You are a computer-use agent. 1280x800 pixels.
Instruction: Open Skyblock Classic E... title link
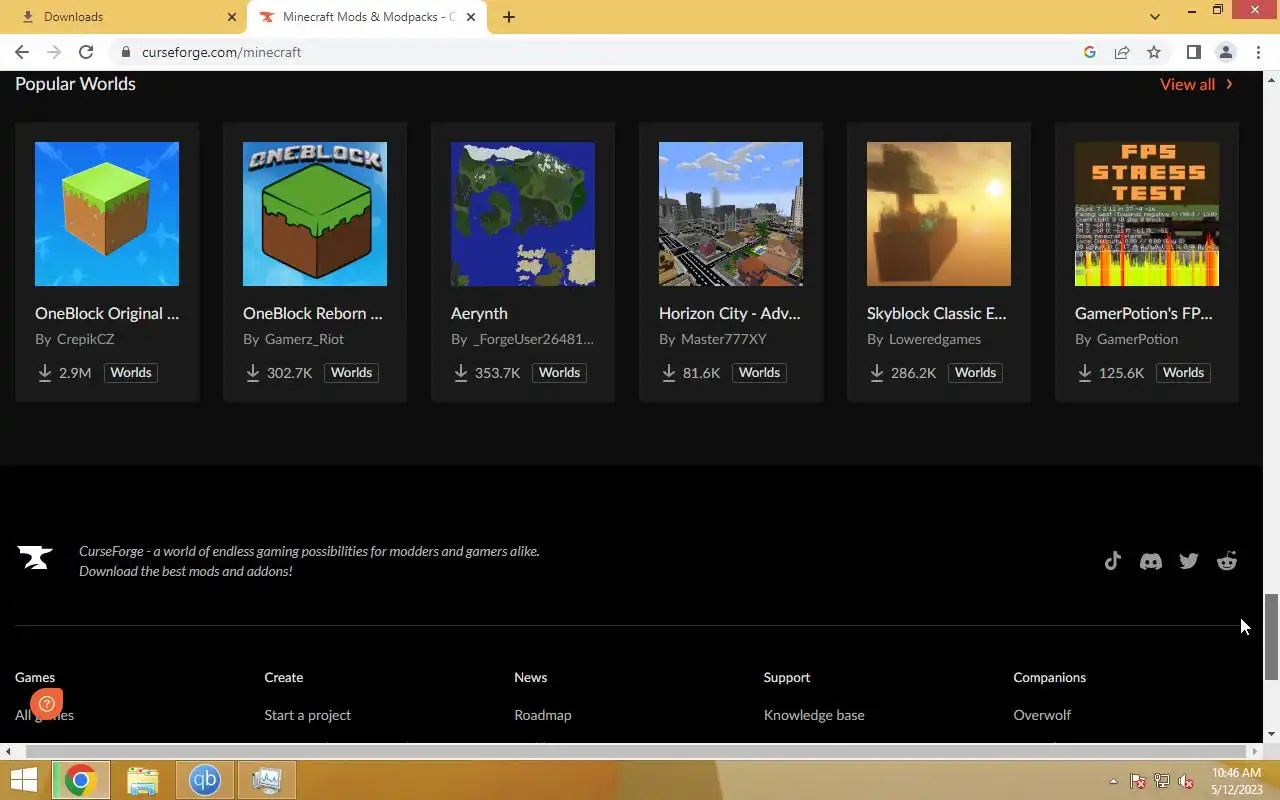pyautogui.click(x=937, y=313)
